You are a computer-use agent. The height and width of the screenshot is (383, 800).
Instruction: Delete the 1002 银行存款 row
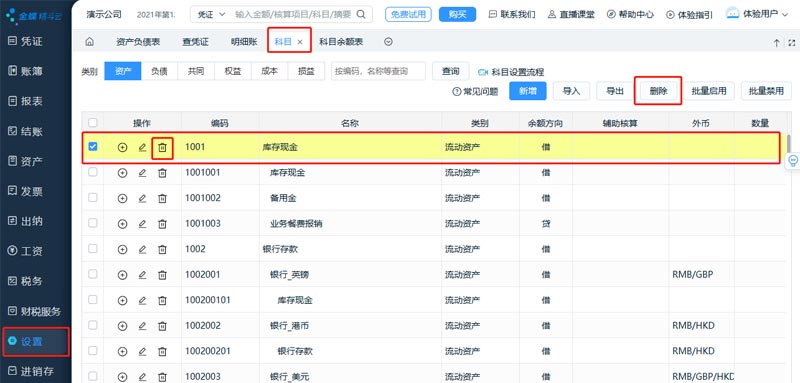point(162,249)
